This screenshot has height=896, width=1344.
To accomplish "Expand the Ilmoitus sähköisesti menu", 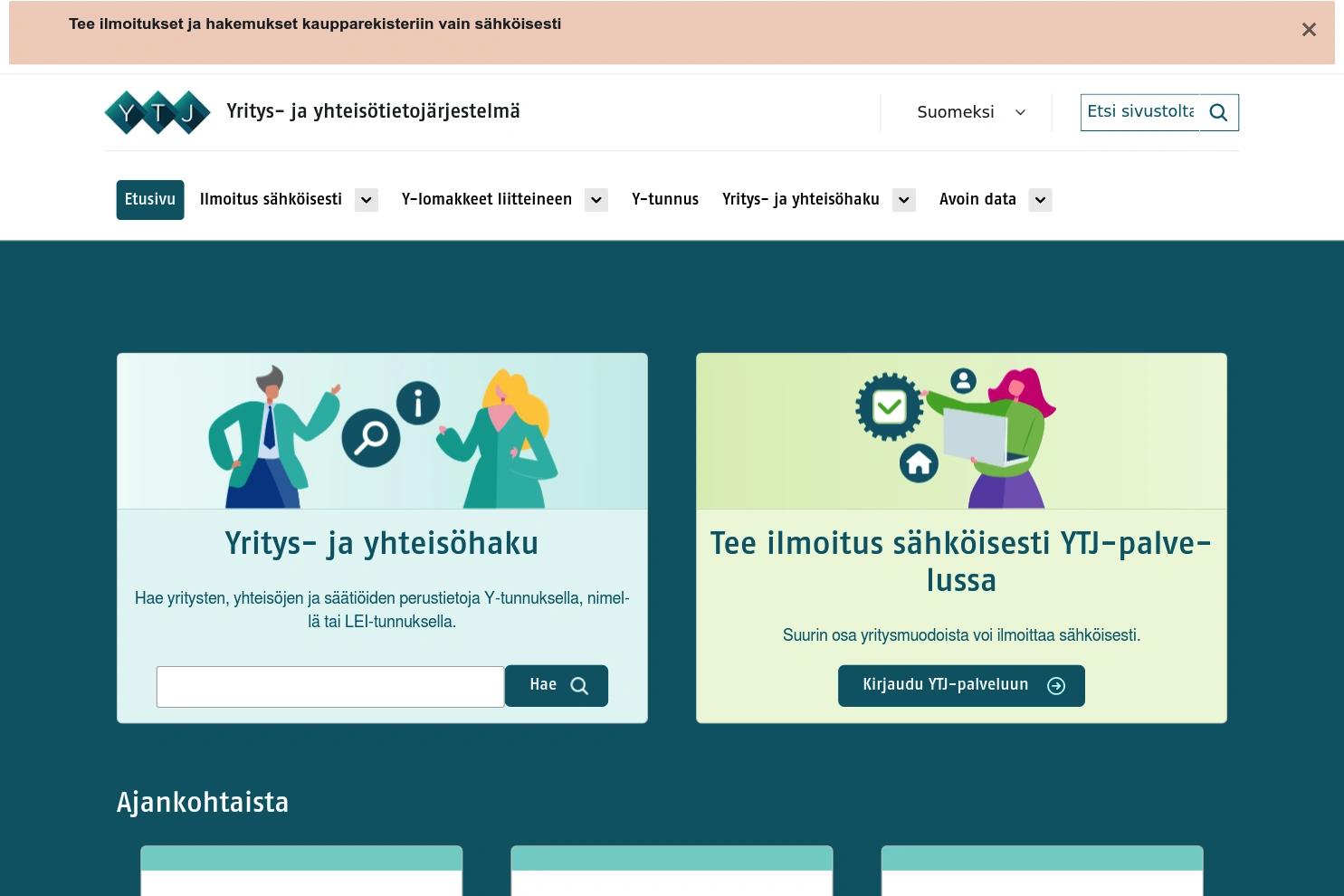I will click(366, 199).
